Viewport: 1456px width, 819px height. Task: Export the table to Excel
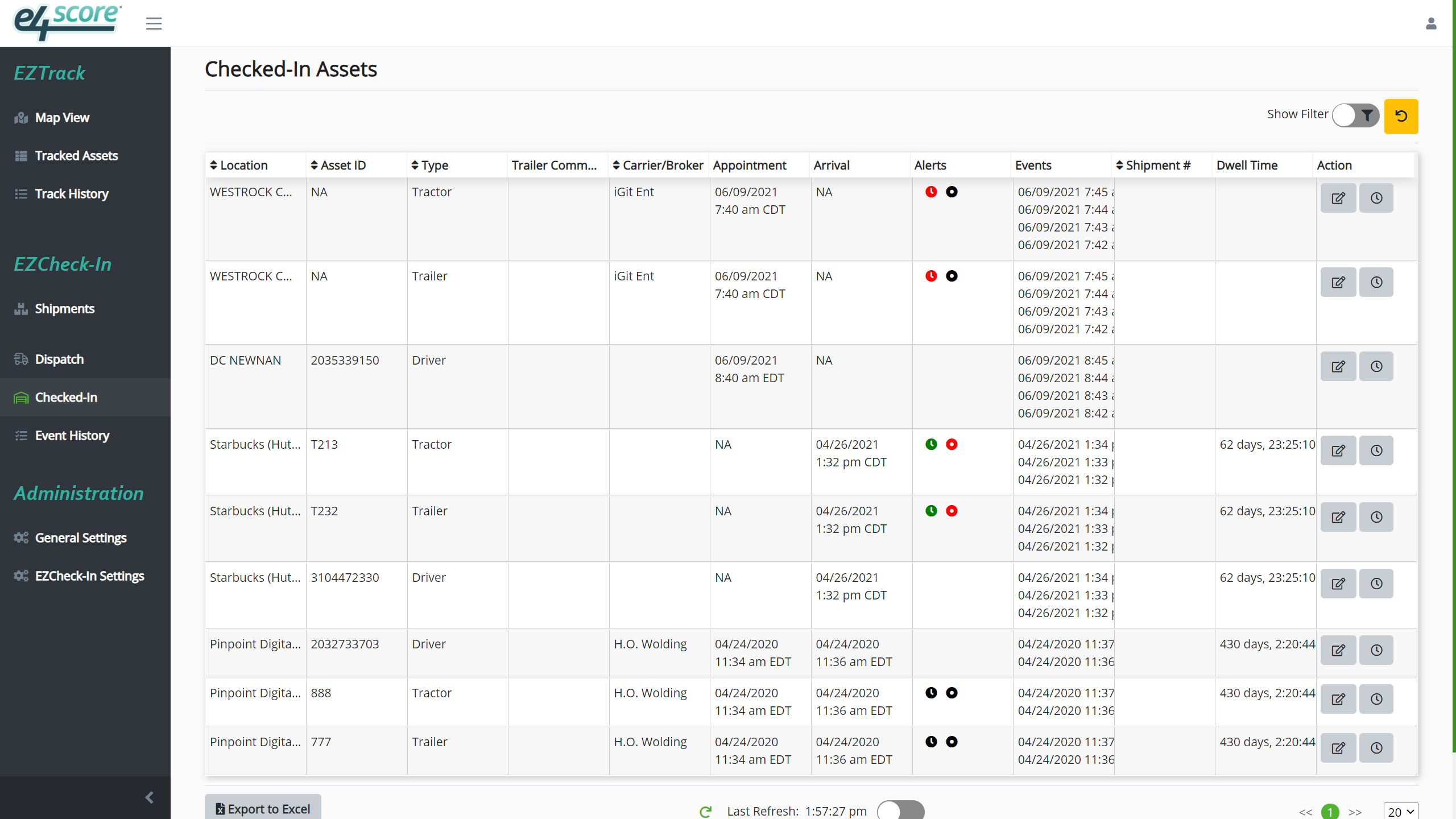(262, 808)
